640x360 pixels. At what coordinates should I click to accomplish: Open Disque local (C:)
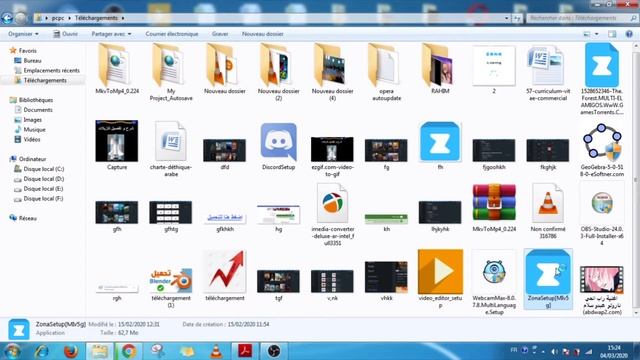(44, 169)
